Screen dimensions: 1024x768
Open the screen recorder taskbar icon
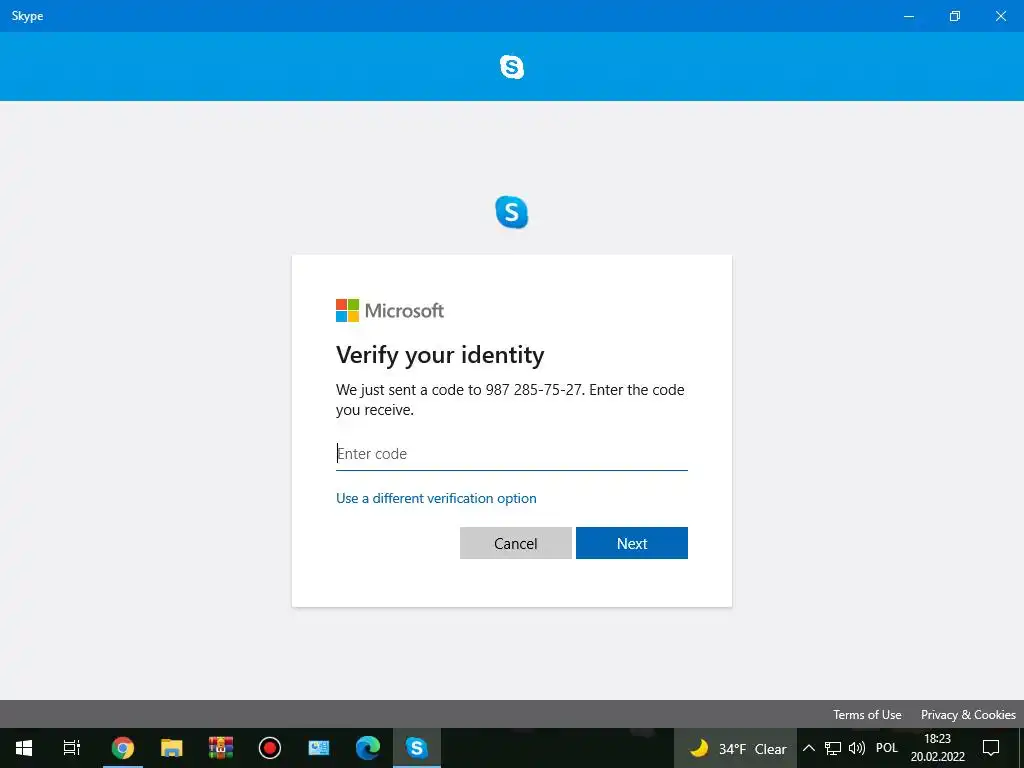(x=270, y=748)
